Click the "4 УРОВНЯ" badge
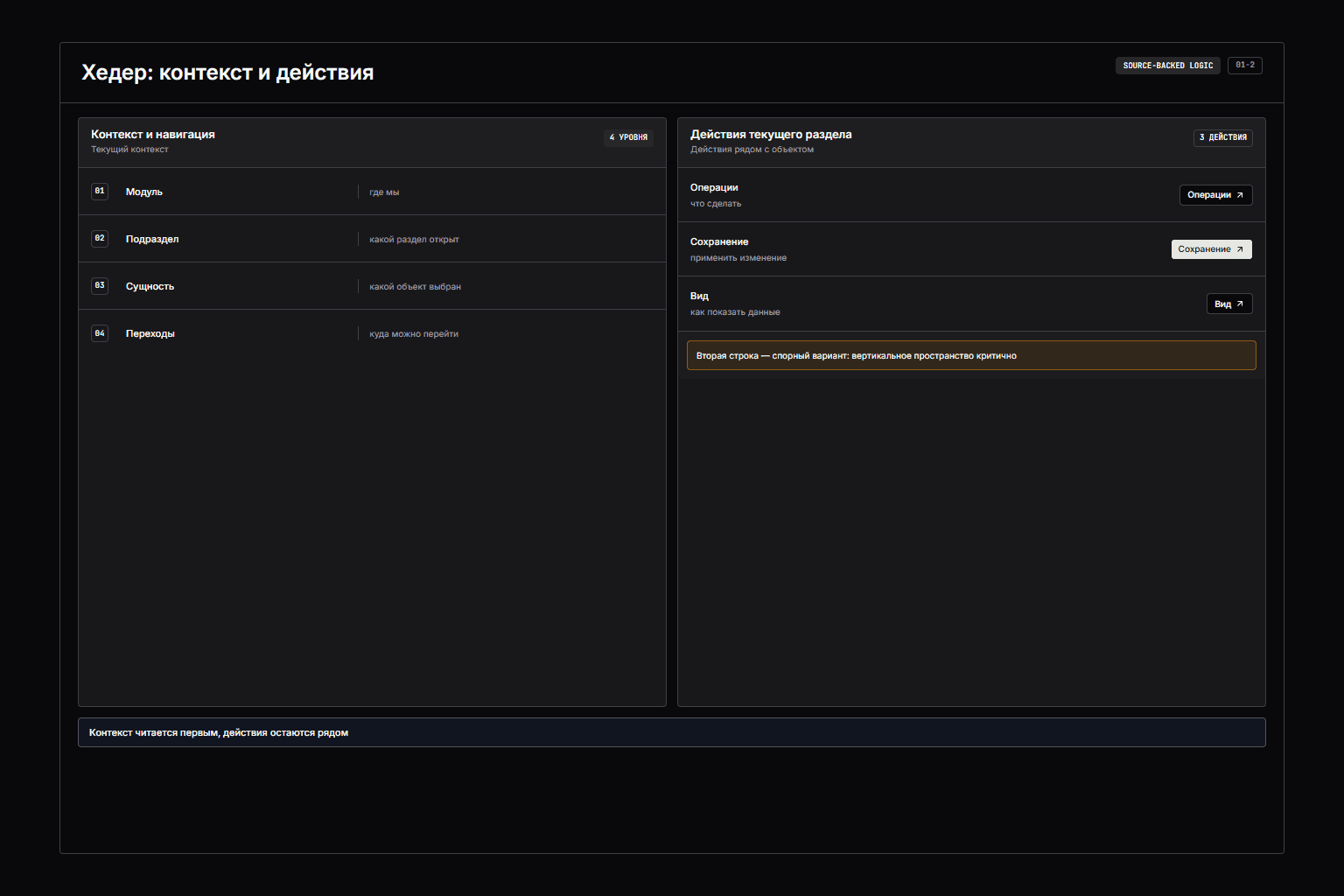Image resolution: width=1344 pixels, height=896 pixels. (628, 137)
